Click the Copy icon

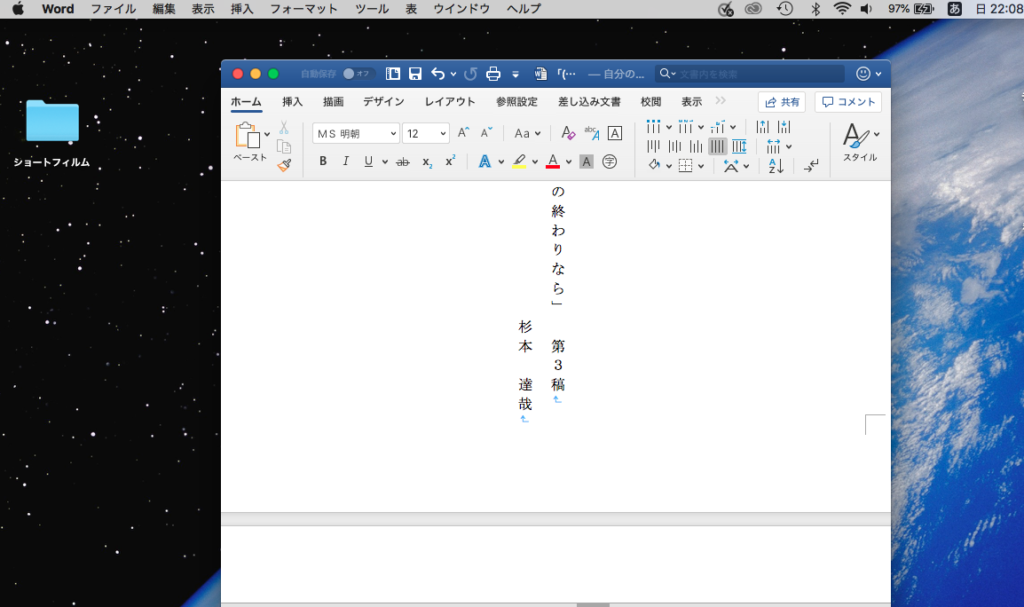[x=283, y=146]
